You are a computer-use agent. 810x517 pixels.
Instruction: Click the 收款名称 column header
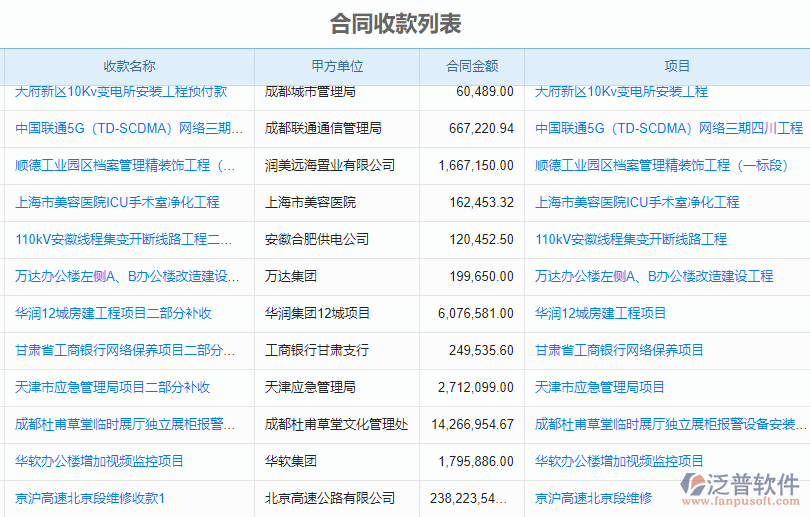(x=129, y=66)
